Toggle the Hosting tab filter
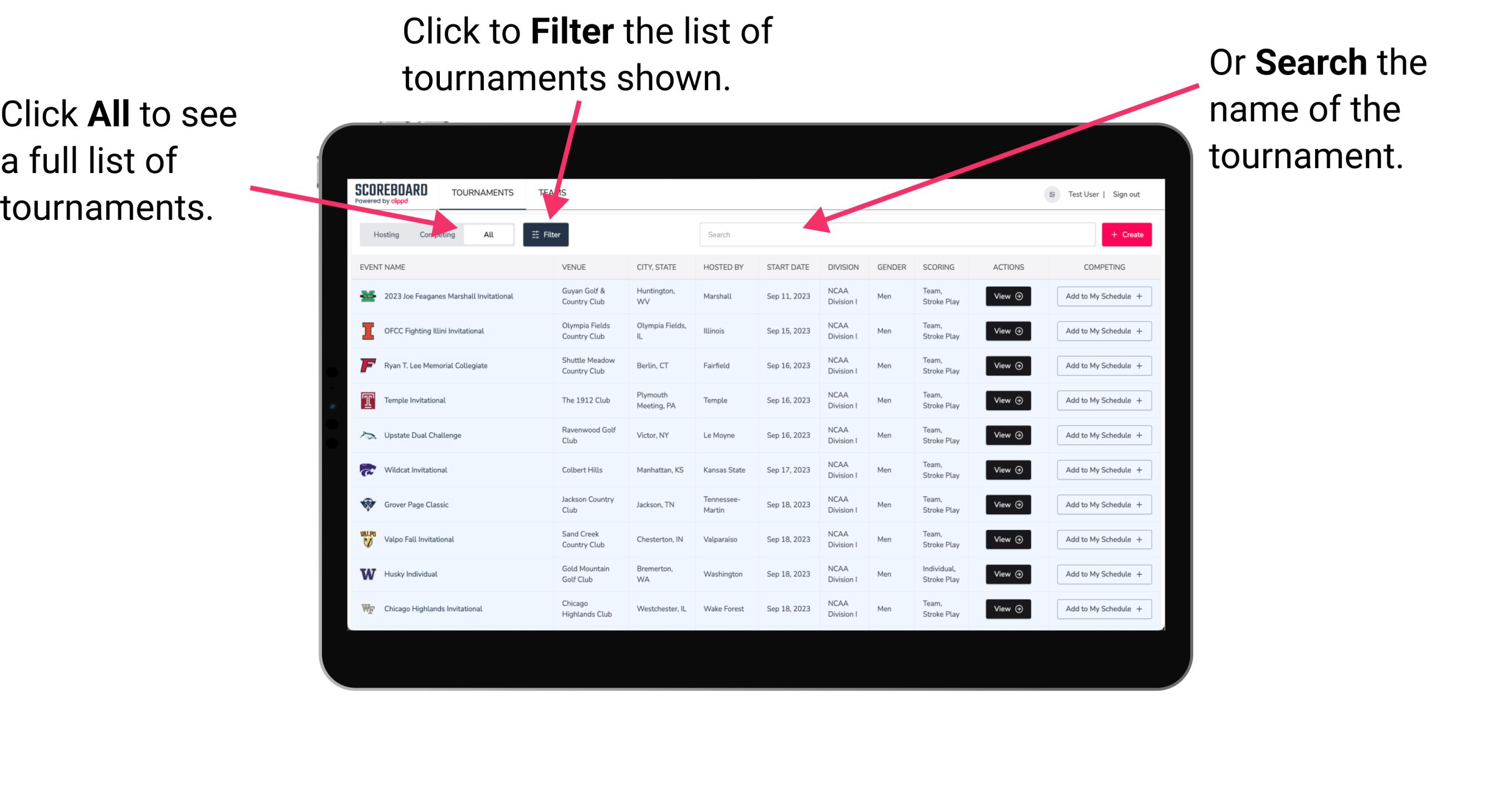The image size is (1510, 812). pyautogui.click(x=382, y=235)
